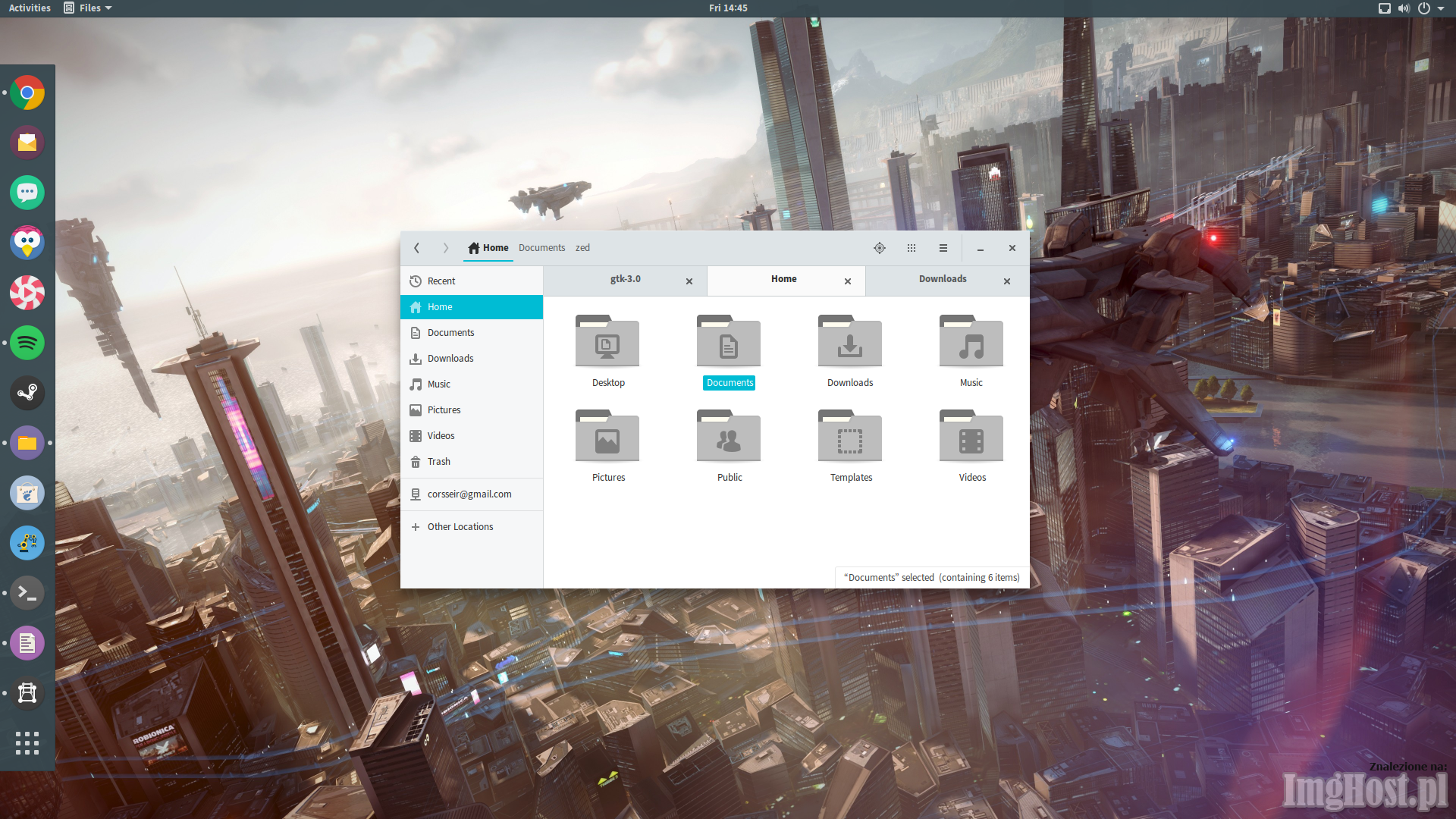This screenshot has width=1456, height=819.
Task: Open the hamburger menu in Files
Action: click(x=943, y=248)
